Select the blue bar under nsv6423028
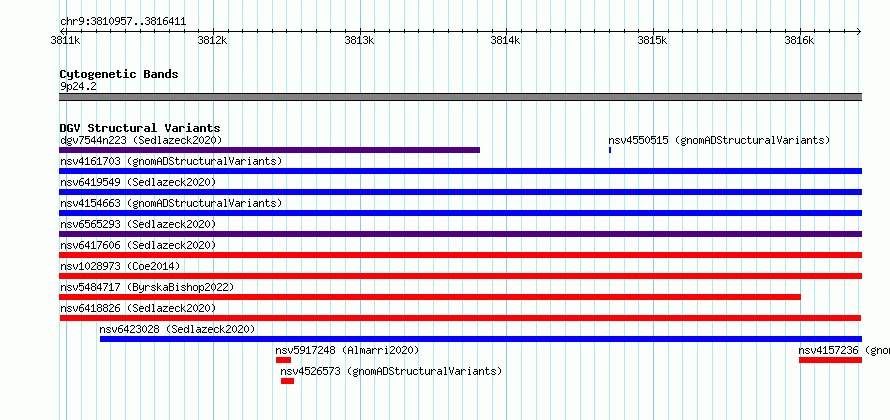 coord(481,339)
